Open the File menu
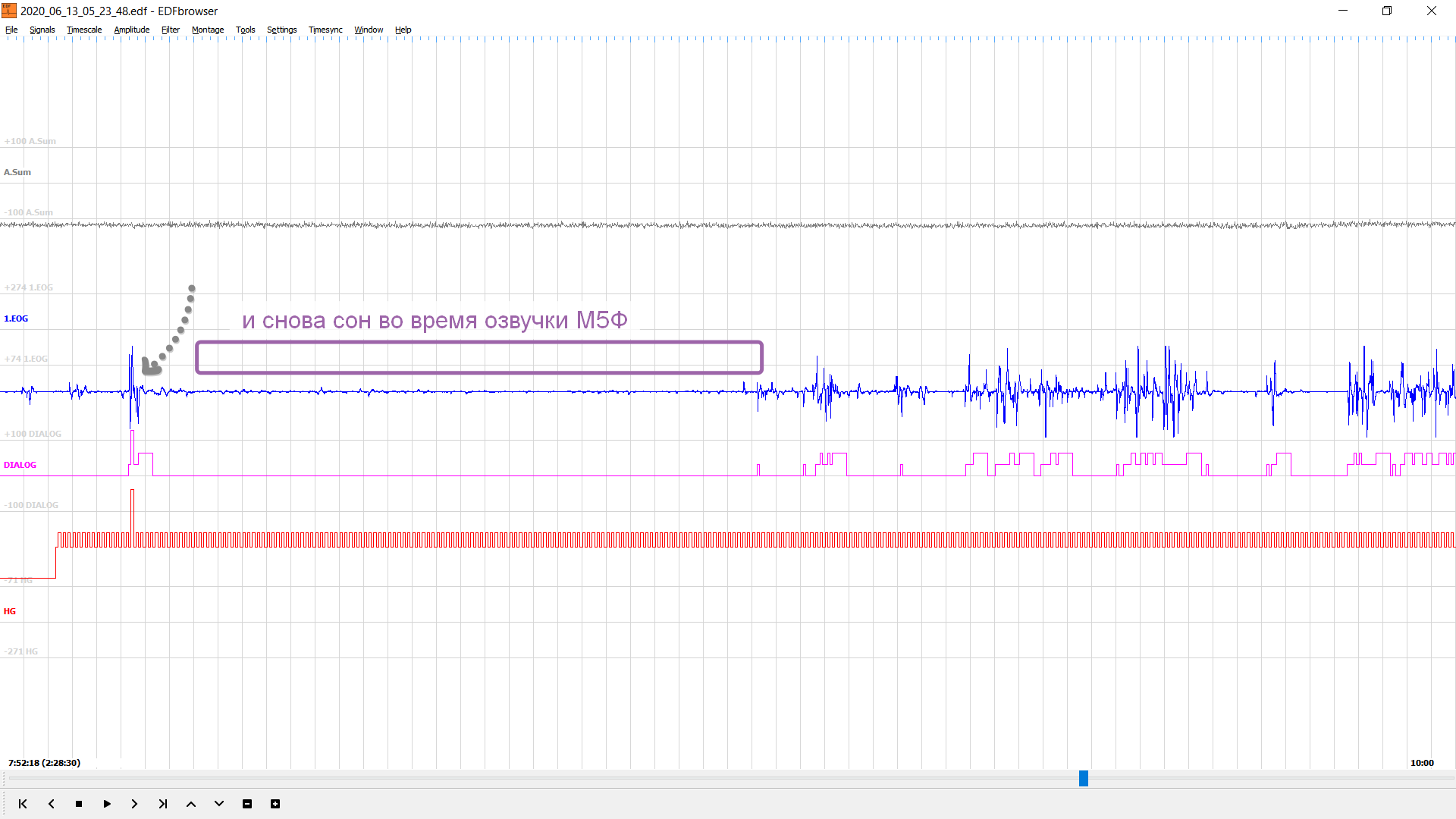 [11, 30]
